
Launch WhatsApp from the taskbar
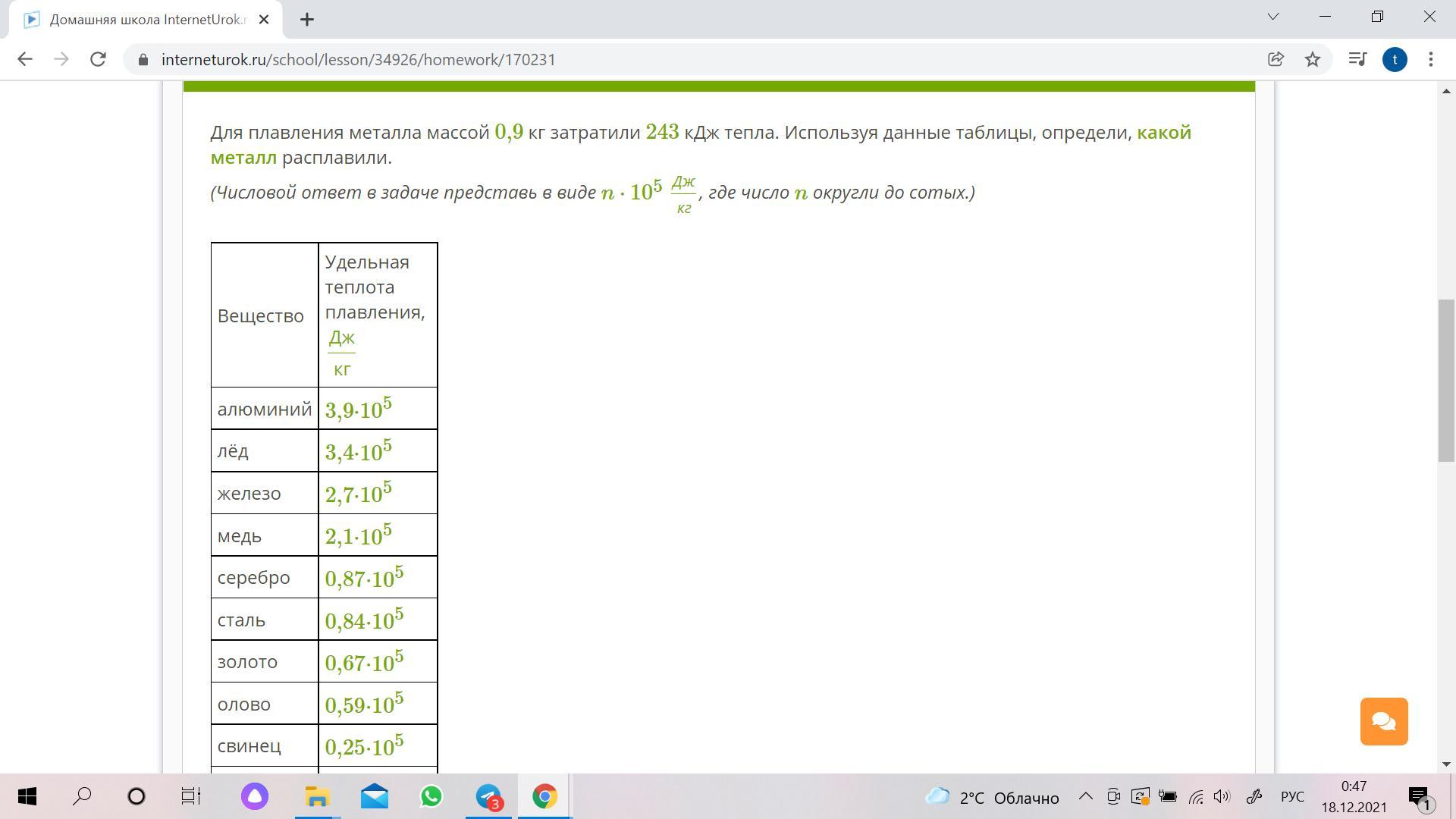[431, 796]
